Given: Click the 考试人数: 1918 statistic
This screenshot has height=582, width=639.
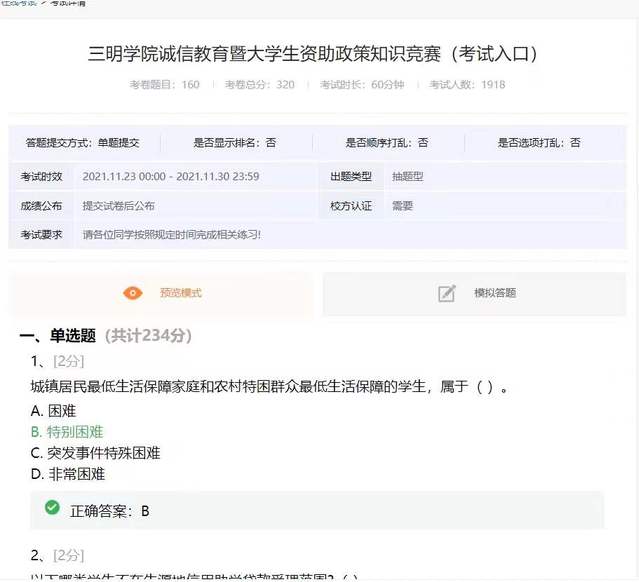Looking at the screenshot, I should [x=467, y=85].
